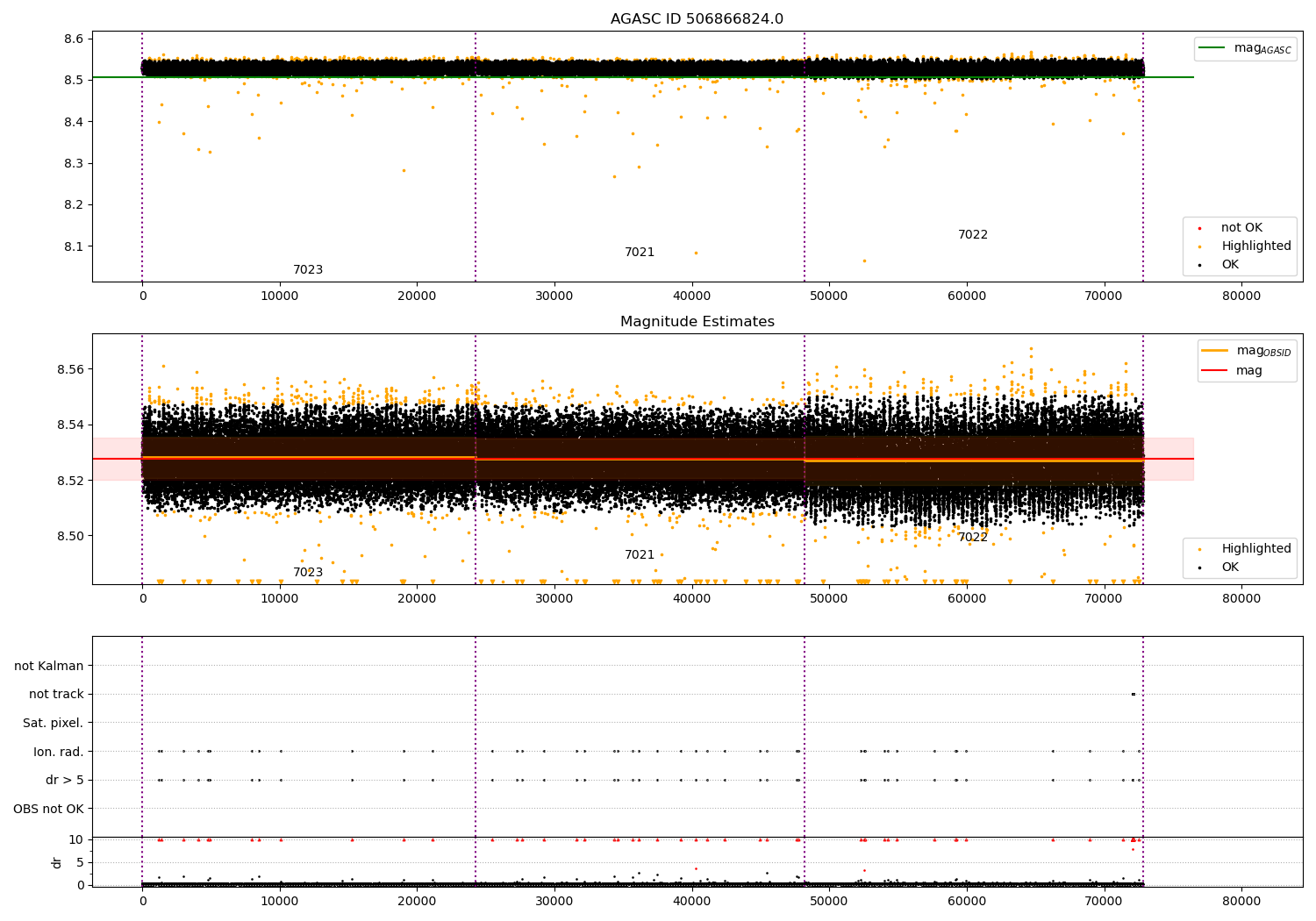Click the '8.6' y-axis tick of top plot
The height and width of the screenshot is (921, 1316).
click(74, 39)
